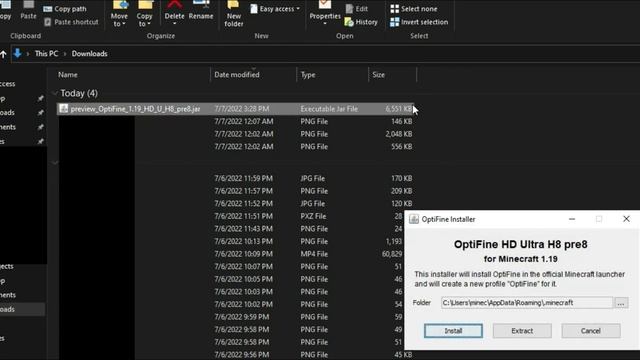
Task: Click the Paste ribbon button
Action: pyautogui.click(x=28, y=10)
